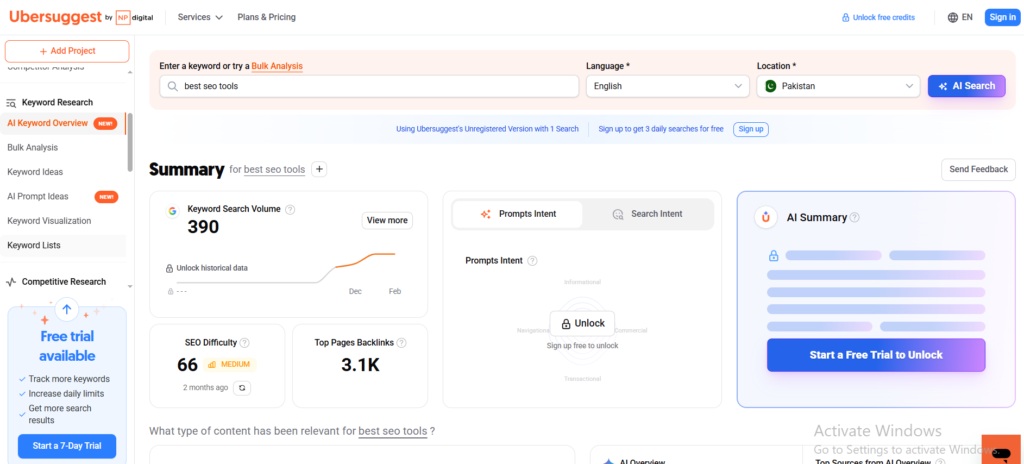This screenshot has height=464, width=1024.
Task: Open the Location dropdown showing Pakistan
Action: point(838,86)
